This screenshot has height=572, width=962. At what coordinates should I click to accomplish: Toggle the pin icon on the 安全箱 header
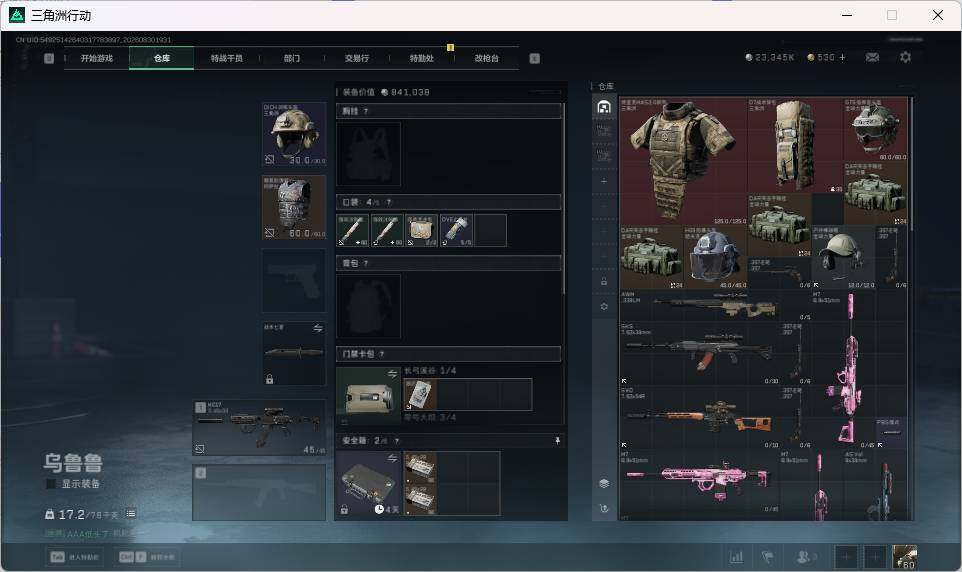pos(557,441)
